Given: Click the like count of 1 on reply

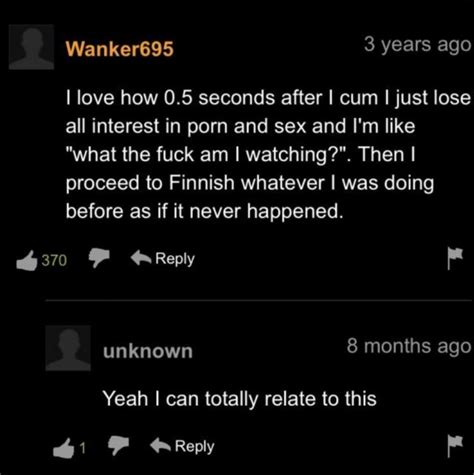Looking at the screenshot, I should pos(82,448).
